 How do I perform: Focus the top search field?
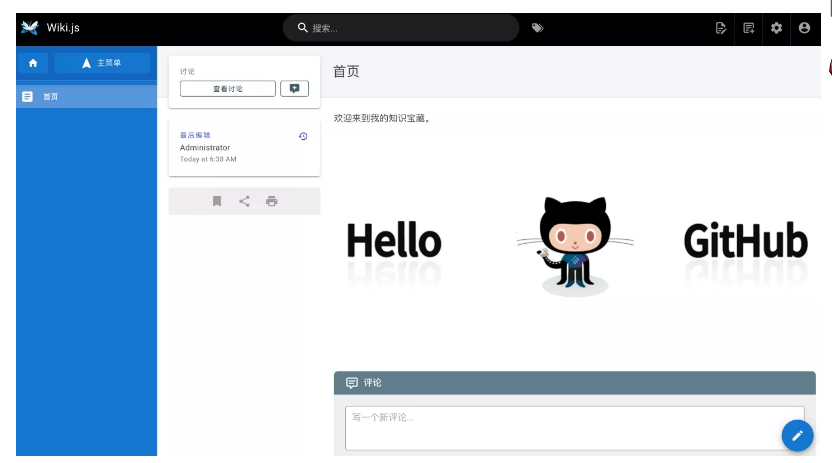[401, 28]
